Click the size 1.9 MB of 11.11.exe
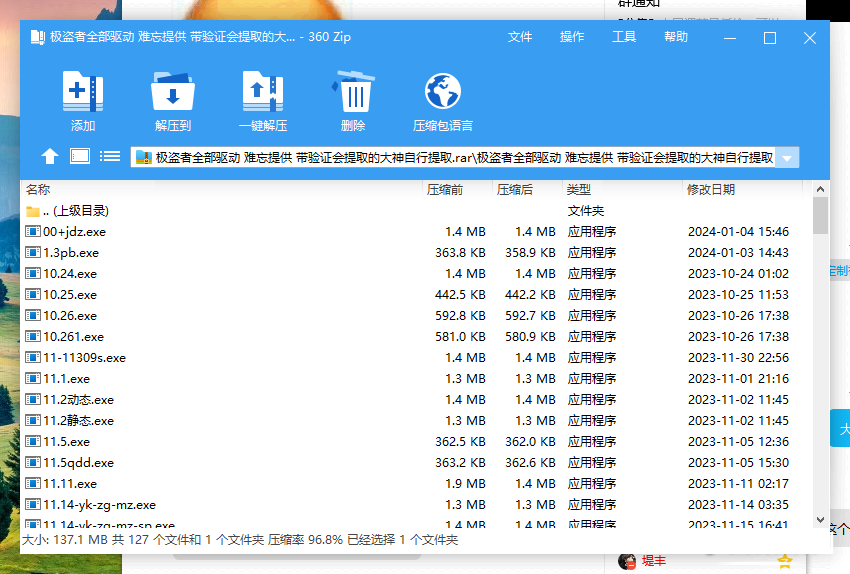Viewport: 850px width, 574px height. (x=465, y=484)
